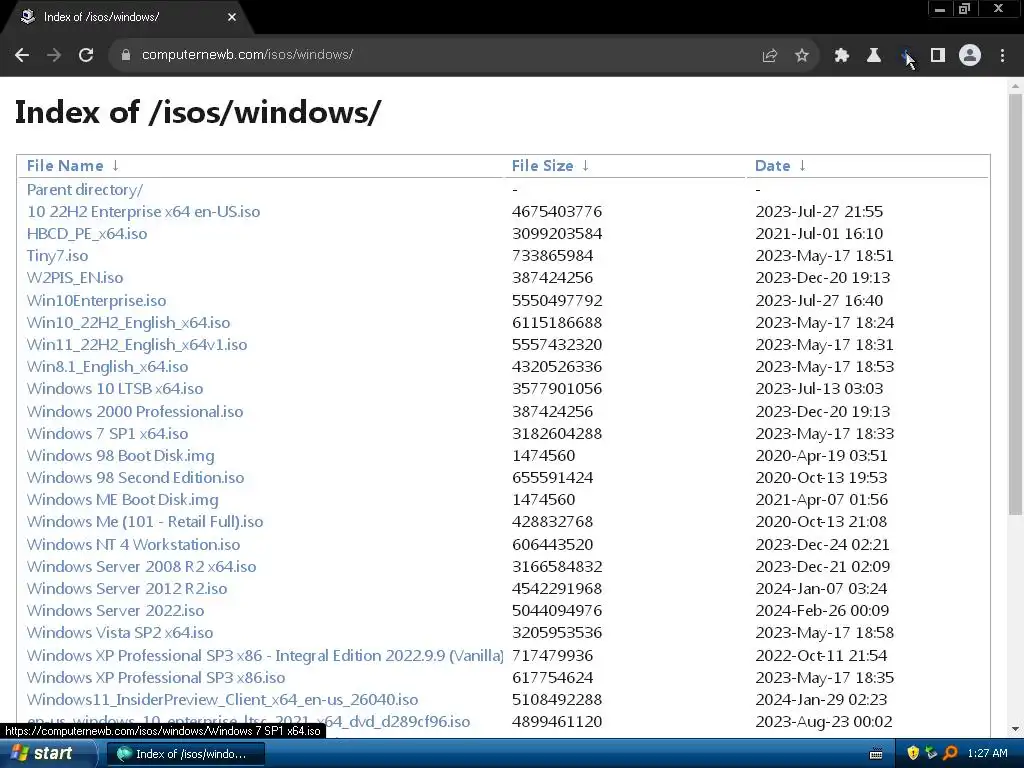
Task: Open Parent directory/ link
Action: [85, 190]
